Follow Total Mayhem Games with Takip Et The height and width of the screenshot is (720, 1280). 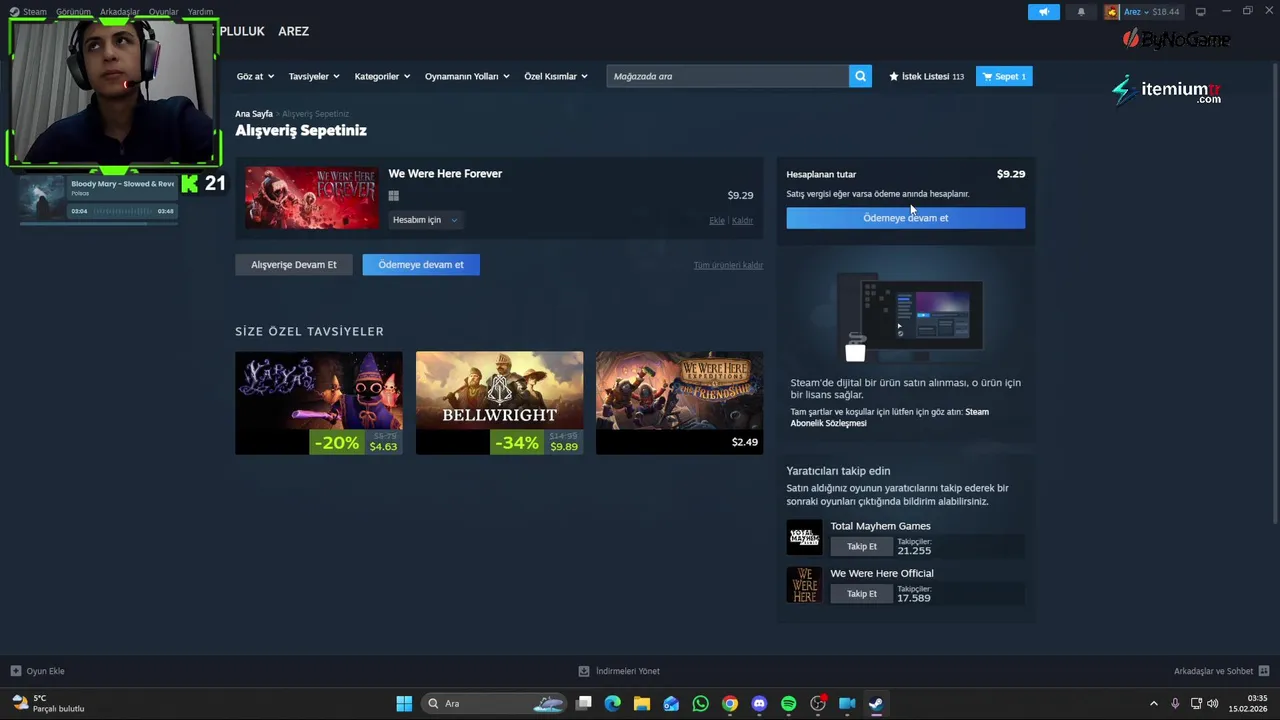click(x=862, y=547)
